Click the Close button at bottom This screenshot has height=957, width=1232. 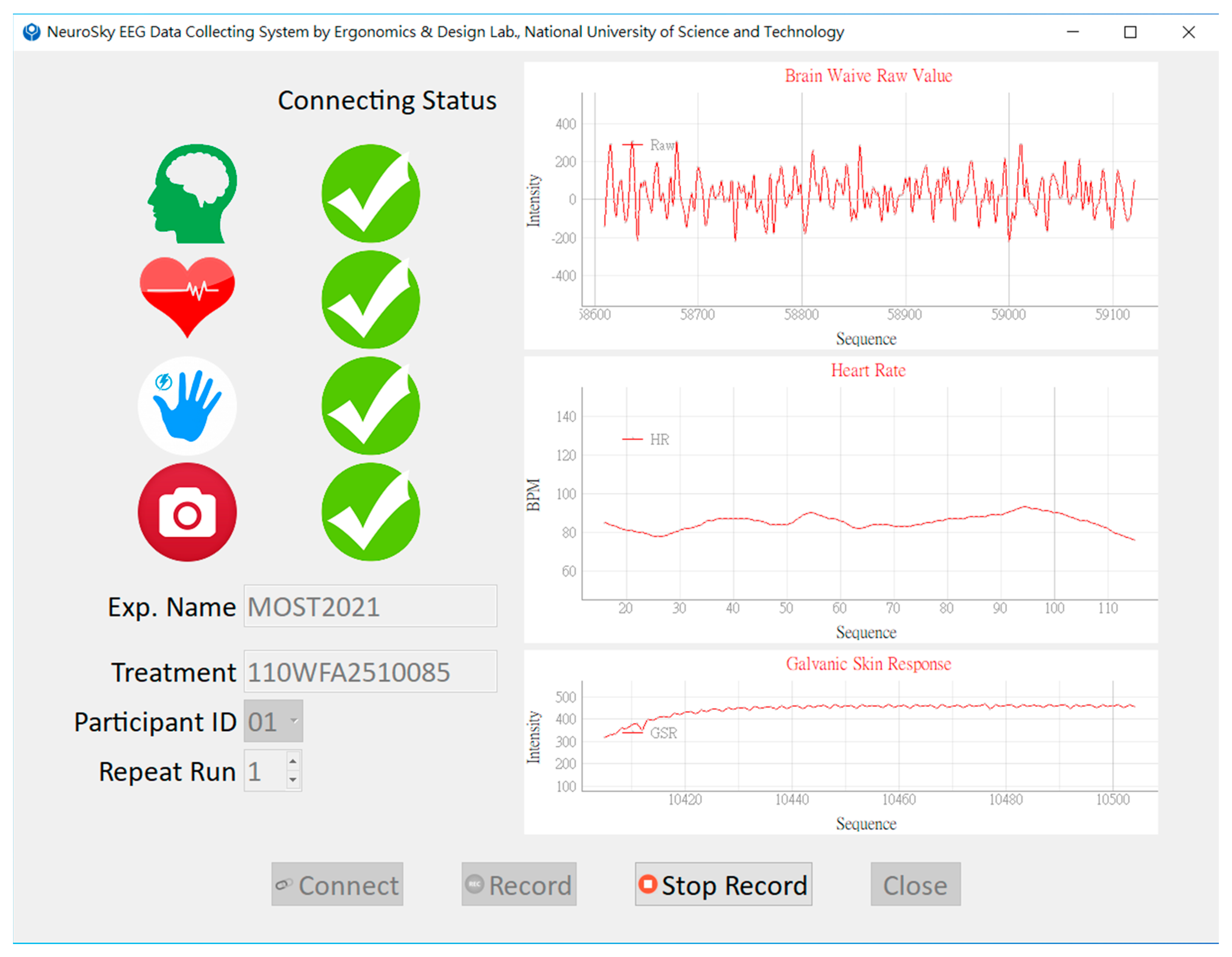point(915,884)
